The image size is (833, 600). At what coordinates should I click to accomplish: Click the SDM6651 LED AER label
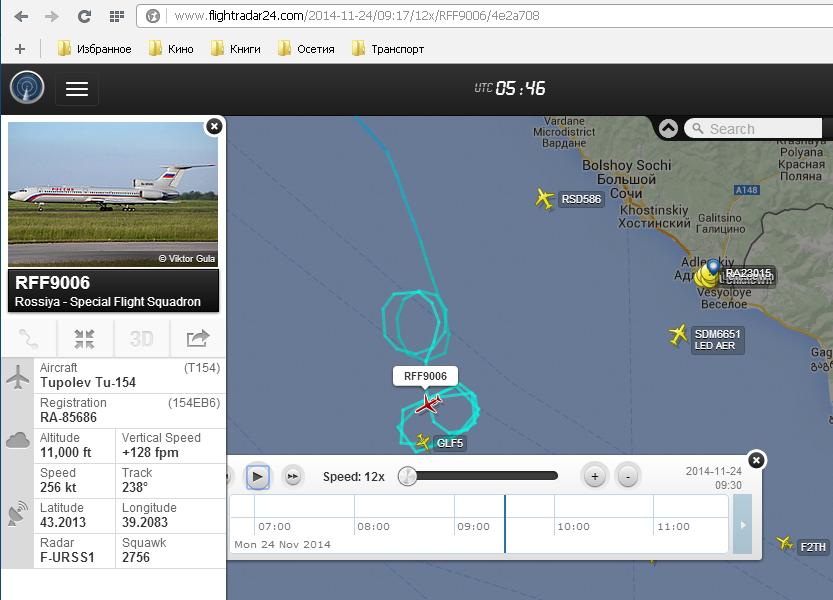[x=717, y=340]
